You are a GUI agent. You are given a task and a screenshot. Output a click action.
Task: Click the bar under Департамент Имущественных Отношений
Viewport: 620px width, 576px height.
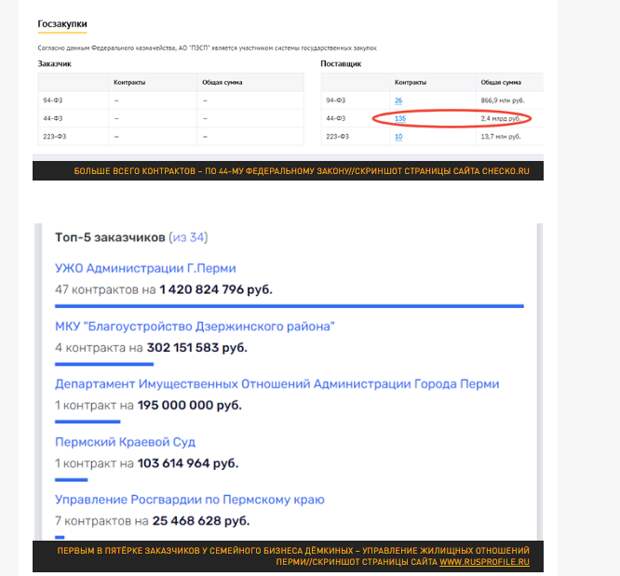coord(87,422)
